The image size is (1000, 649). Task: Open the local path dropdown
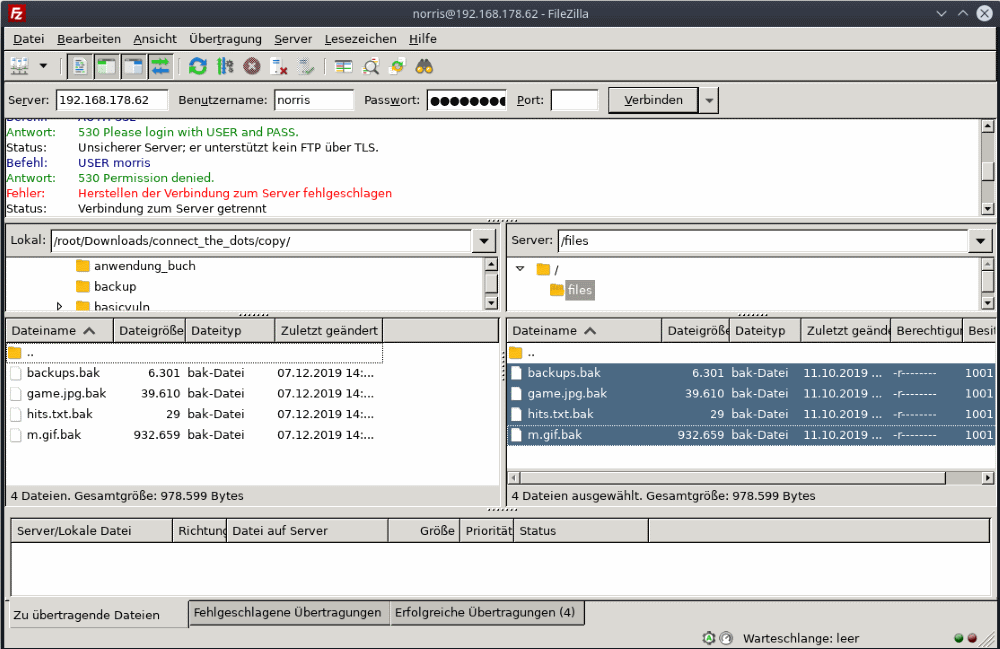[484, 241]
